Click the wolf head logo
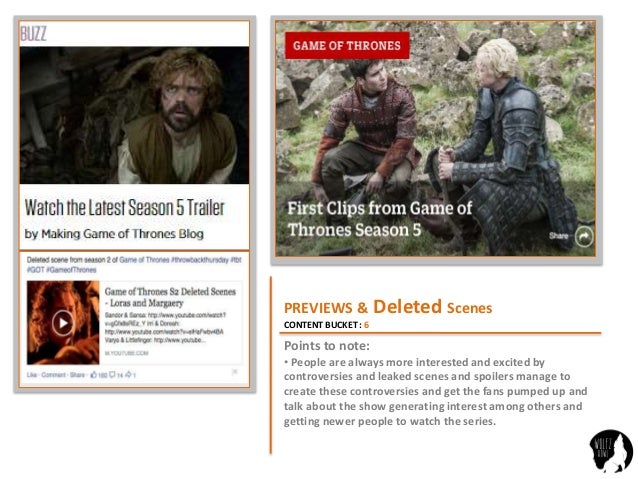The width and height of the screenshot is (638, 479). (611, 451)
